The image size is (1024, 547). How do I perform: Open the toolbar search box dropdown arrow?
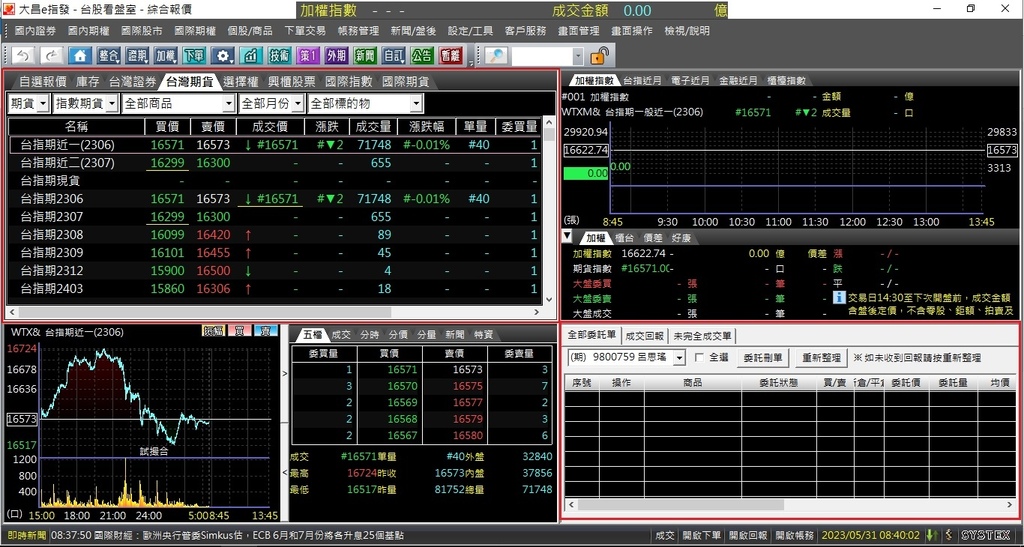coord(577,56)
